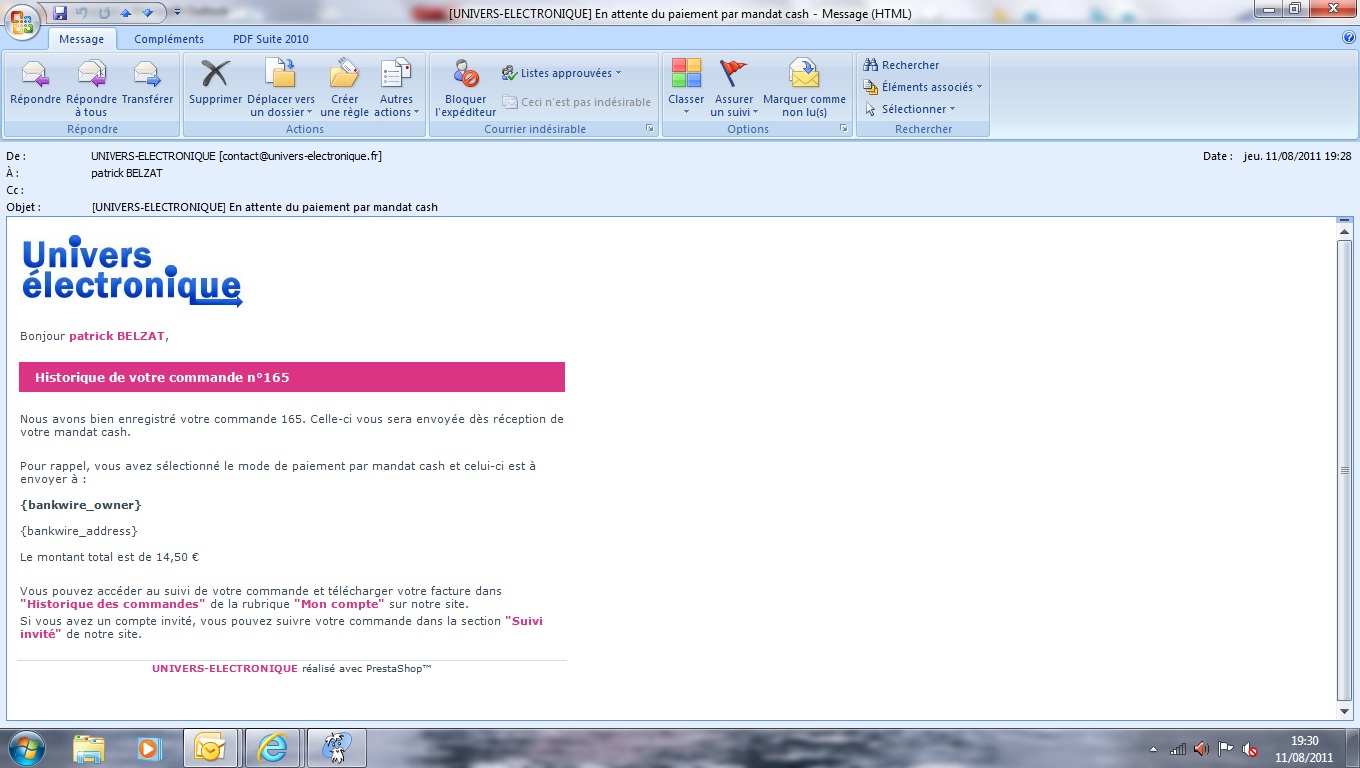Click Rechercher with the binoculars icon
This screenshot has height=768, width=1360.
pyautogui.click(x=901, y=65)
